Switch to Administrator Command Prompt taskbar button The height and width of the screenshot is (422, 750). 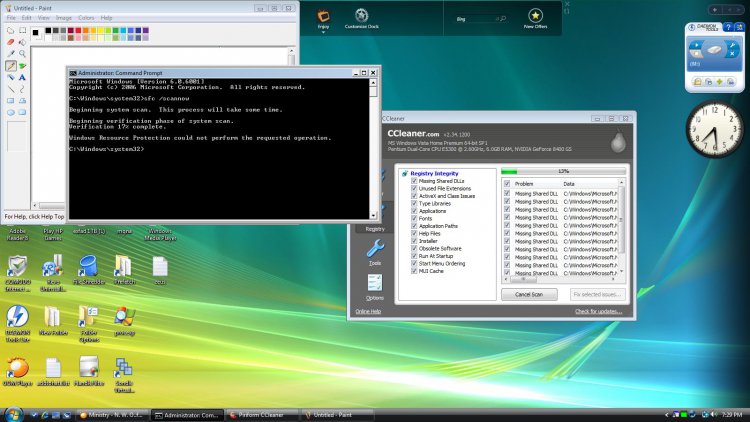pyautogui.click(x=187, y=415)
